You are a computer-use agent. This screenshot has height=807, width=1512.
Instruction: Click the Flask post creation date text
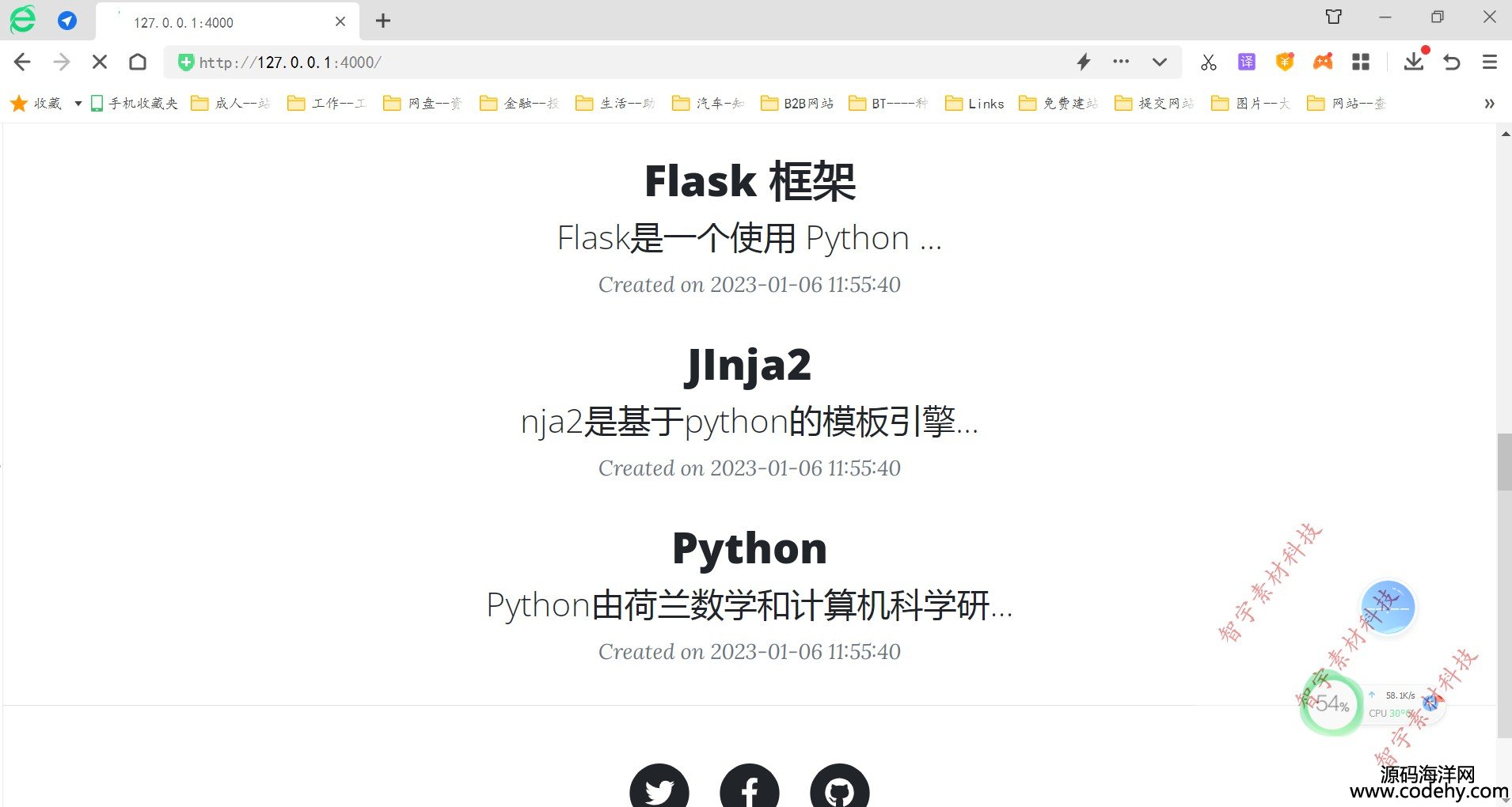tap(750, 285)
